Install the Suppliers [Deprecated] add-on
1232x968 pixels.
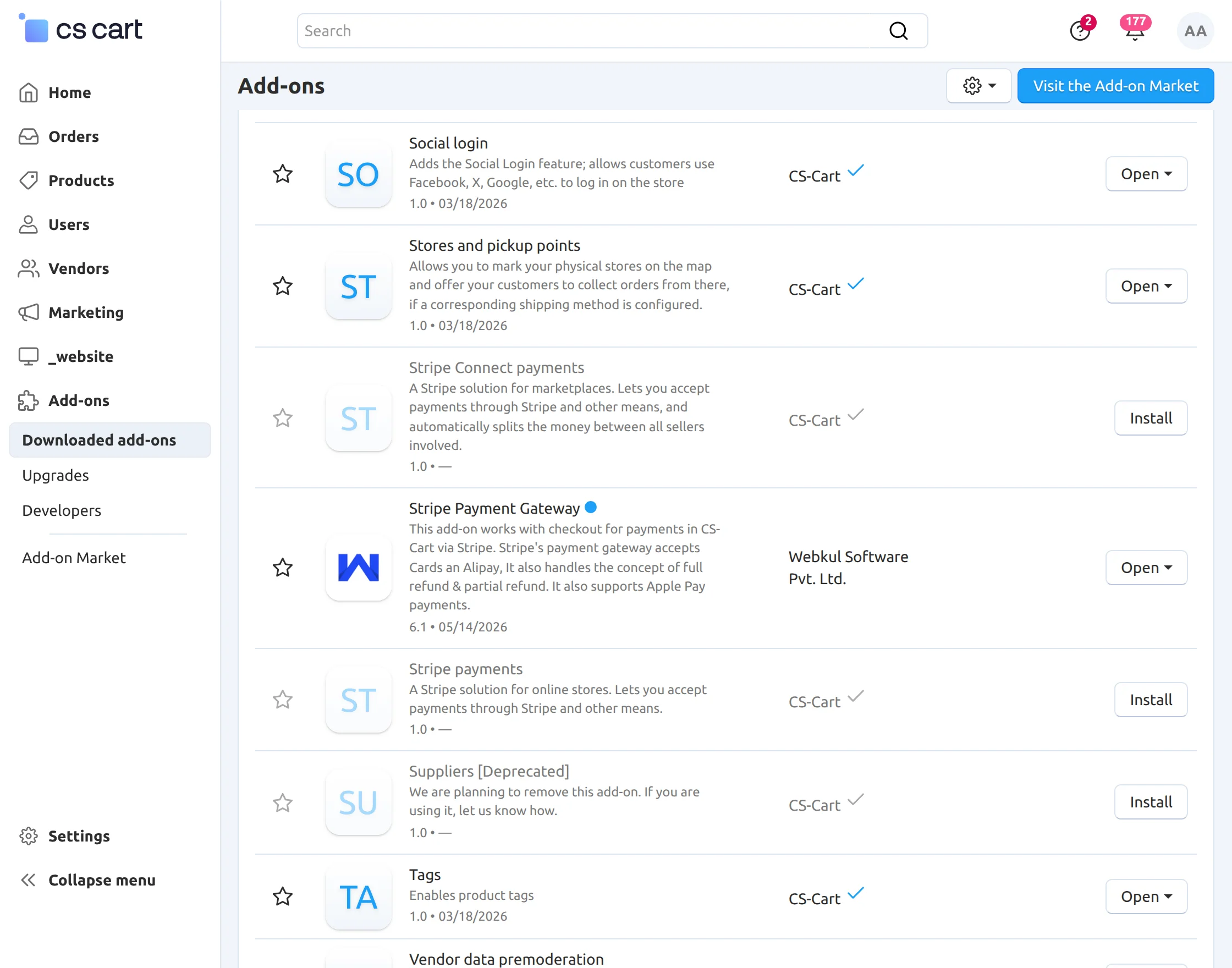pyautogui.click(x=1151, y=802)
